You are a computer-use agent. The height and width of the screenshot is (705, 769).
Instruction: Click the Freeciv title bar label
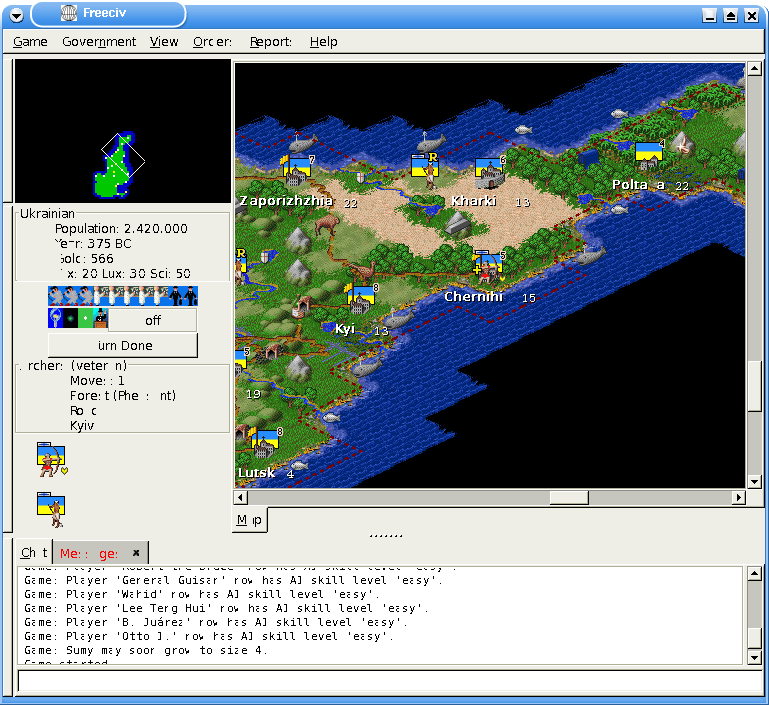coord(104,13)
